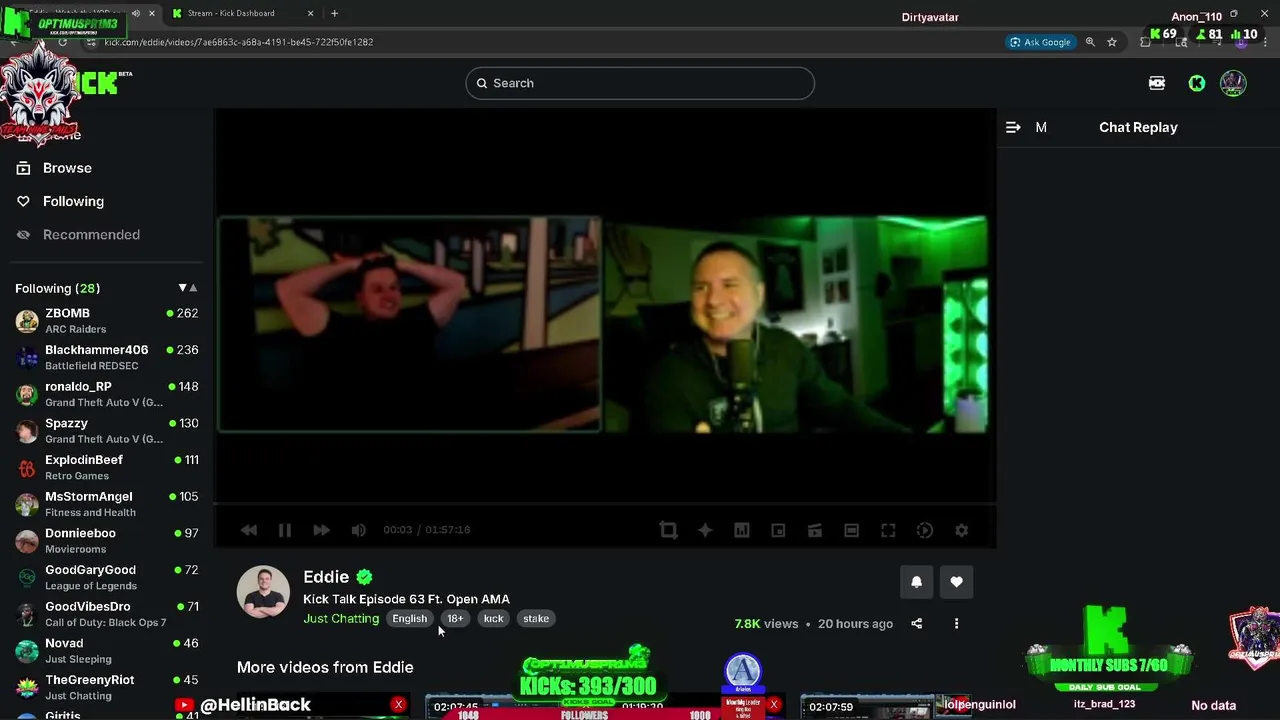Click the Ask Google button in the address bar

click(1040, 42)
